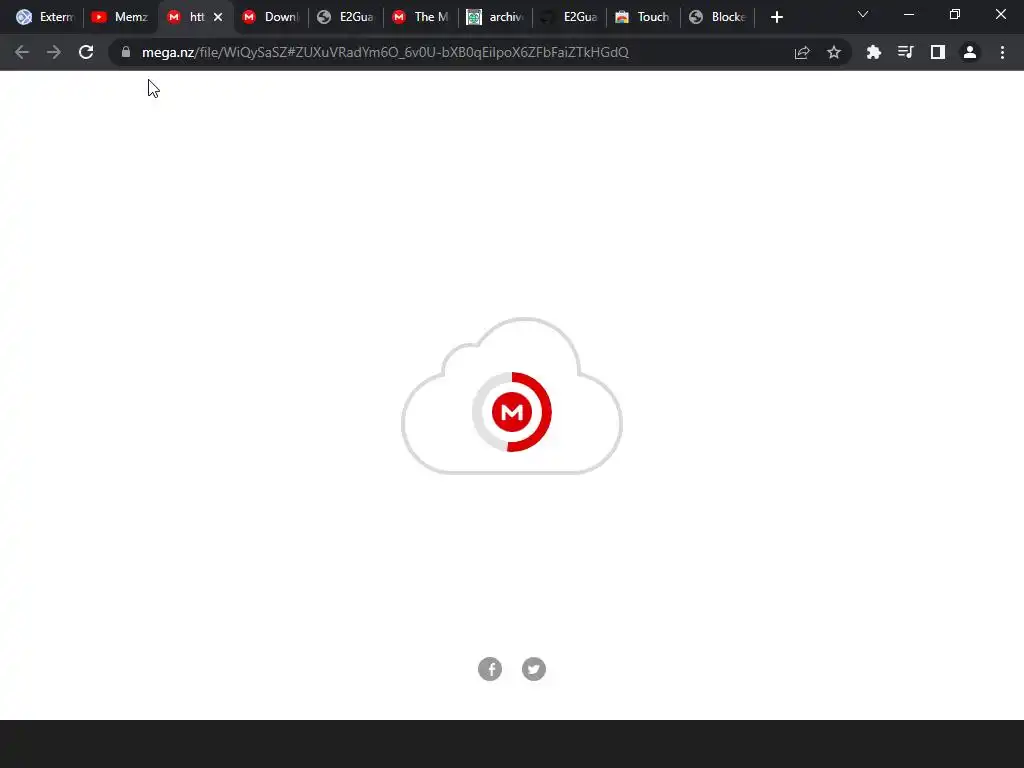Click the mega.nz address bar URL
The width and height of the screenshot is (1024, 768).
(385, 52)
